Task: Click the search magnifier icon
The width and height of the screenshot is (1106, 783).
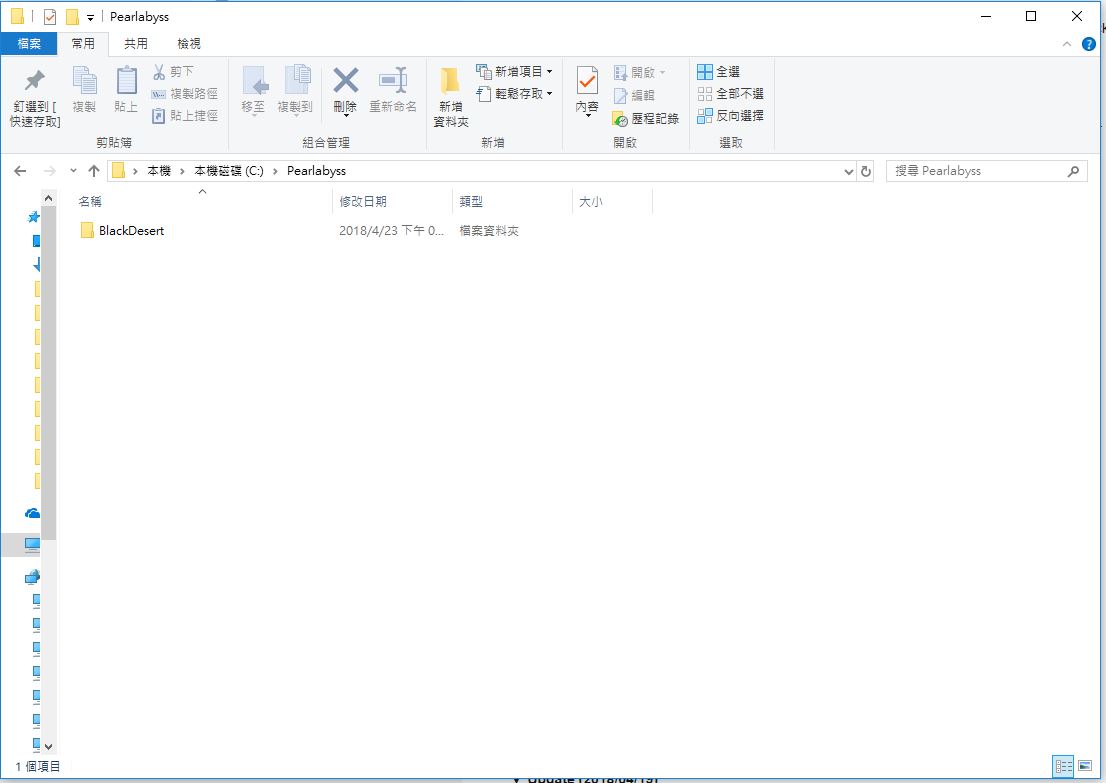Action: point(1073,171)
